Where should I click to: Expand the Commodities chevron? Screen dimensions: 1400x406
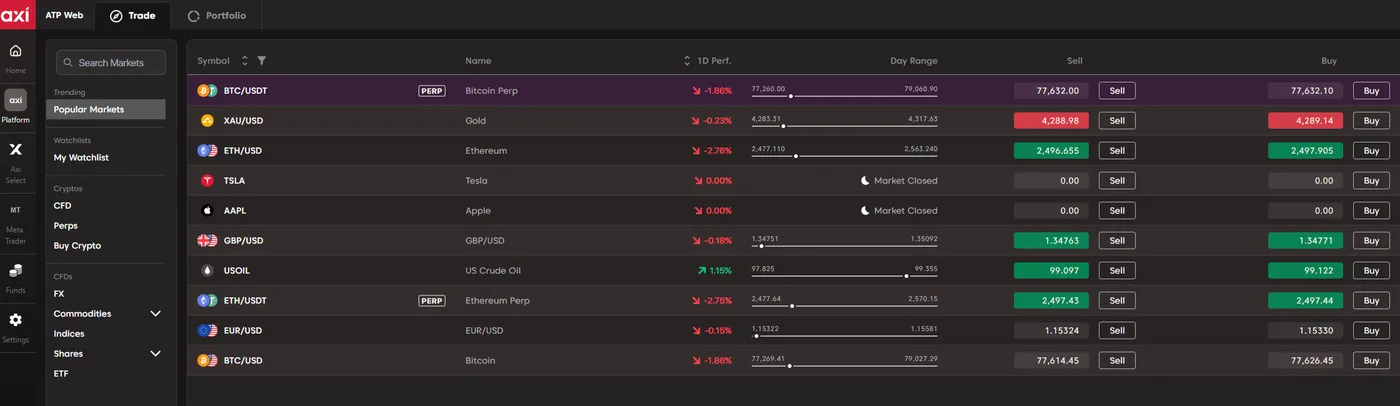pos(155,313)
